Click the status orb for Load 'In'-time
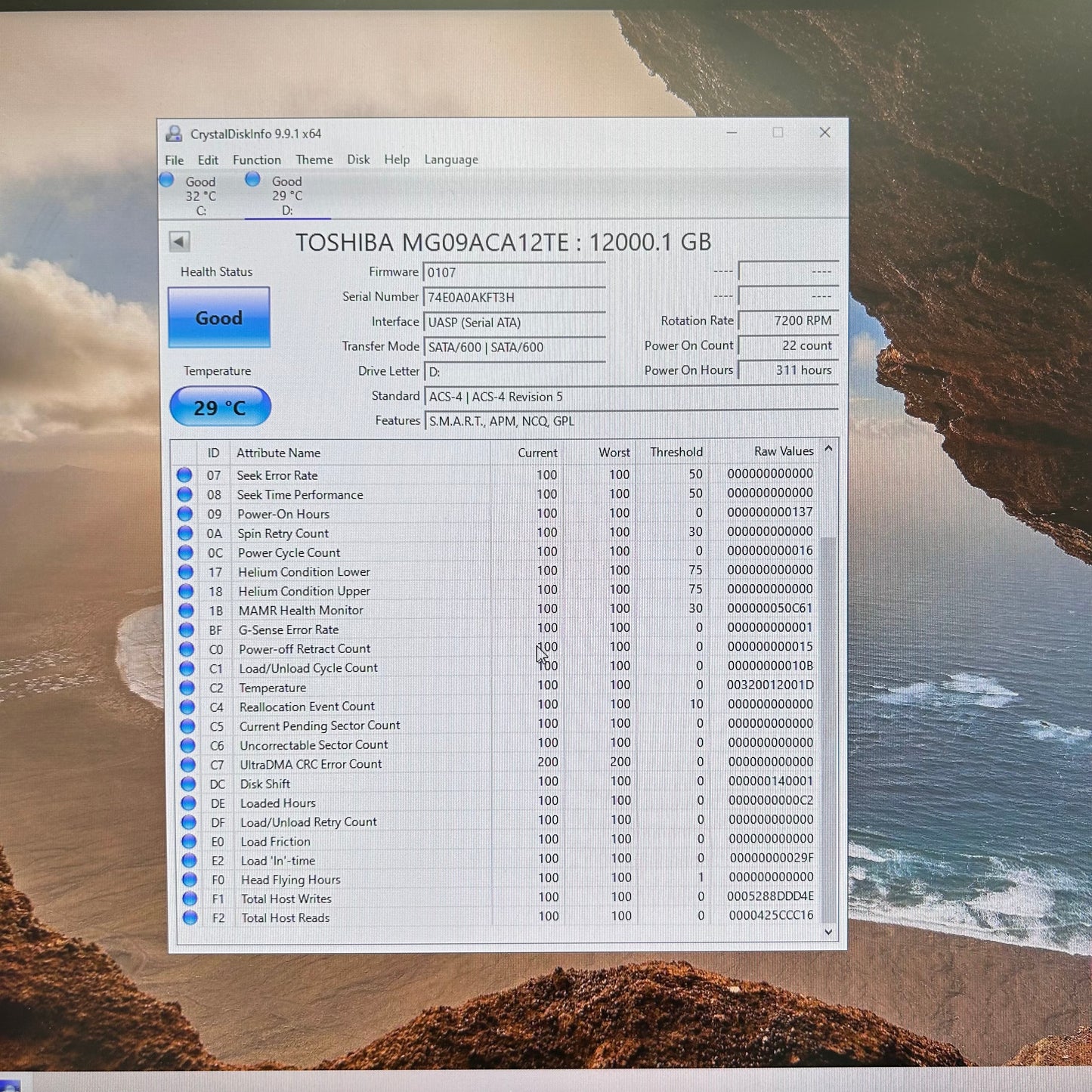This screenshot has width=1092, height=1092. (x=189, y=860)
